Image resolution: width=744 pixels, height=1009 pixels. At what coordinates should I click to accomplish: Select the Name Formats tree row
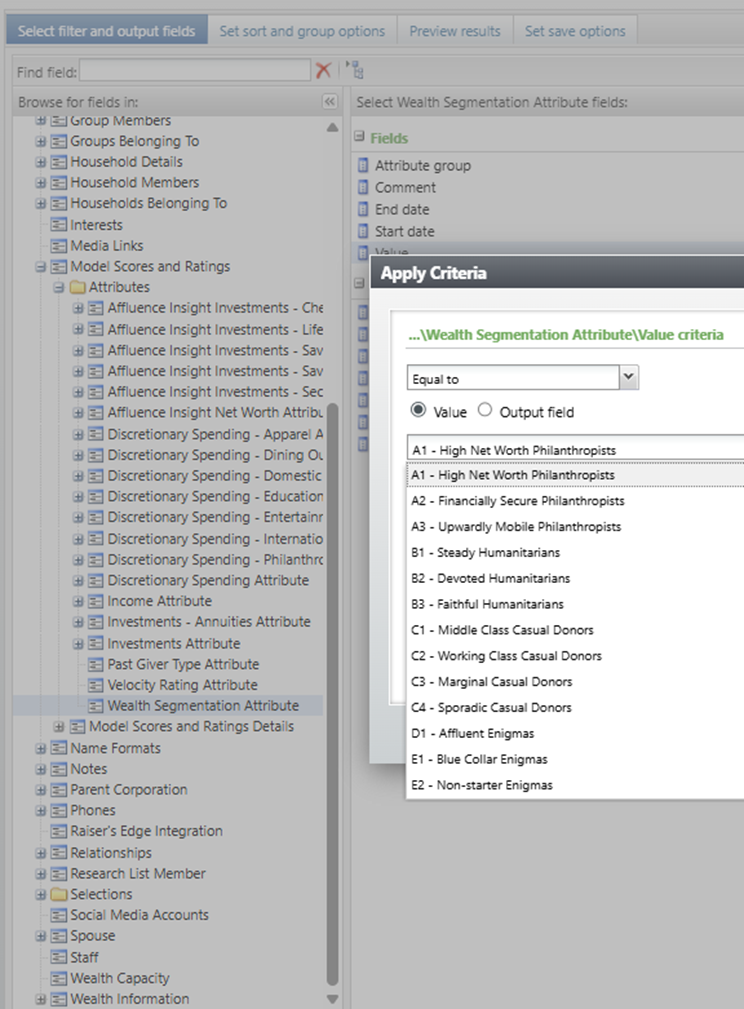pyautogui.click(x=115, y=748)
